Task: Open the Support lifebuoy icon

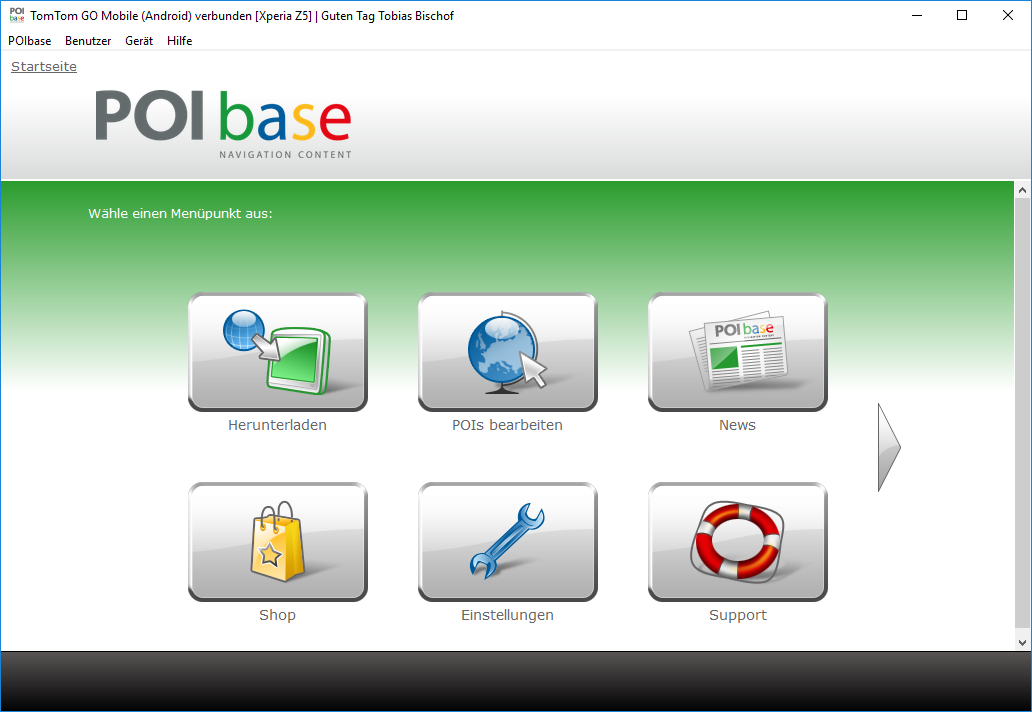Action: (737, 541)
